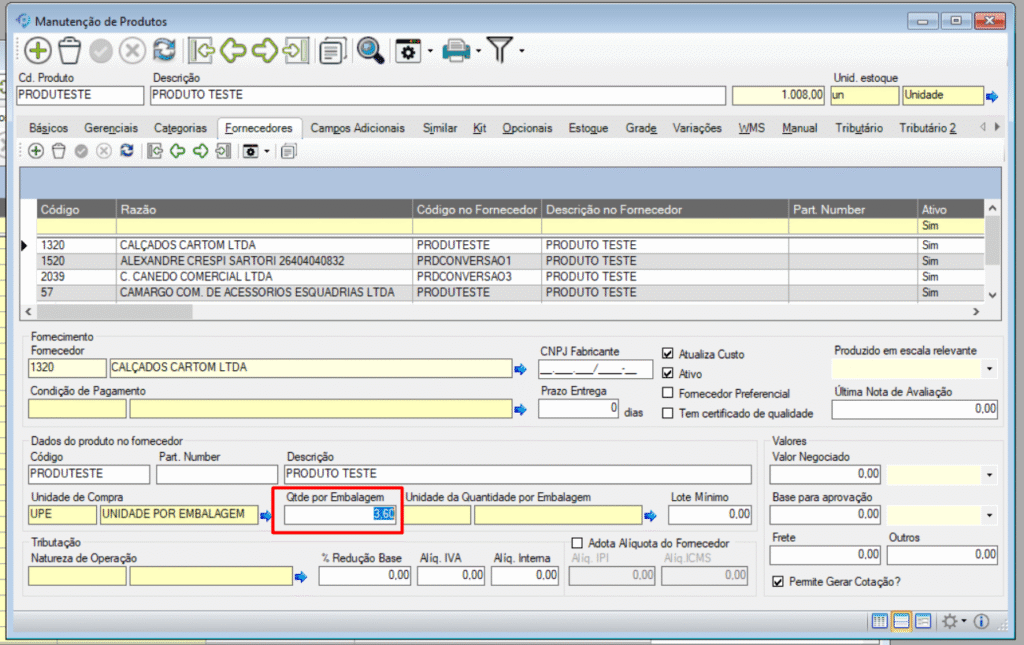Image resolution: width=1024 pixels, height=645 pixels.
Task: Go to the first record using main toolbar
Action: [x=202, y=51]
